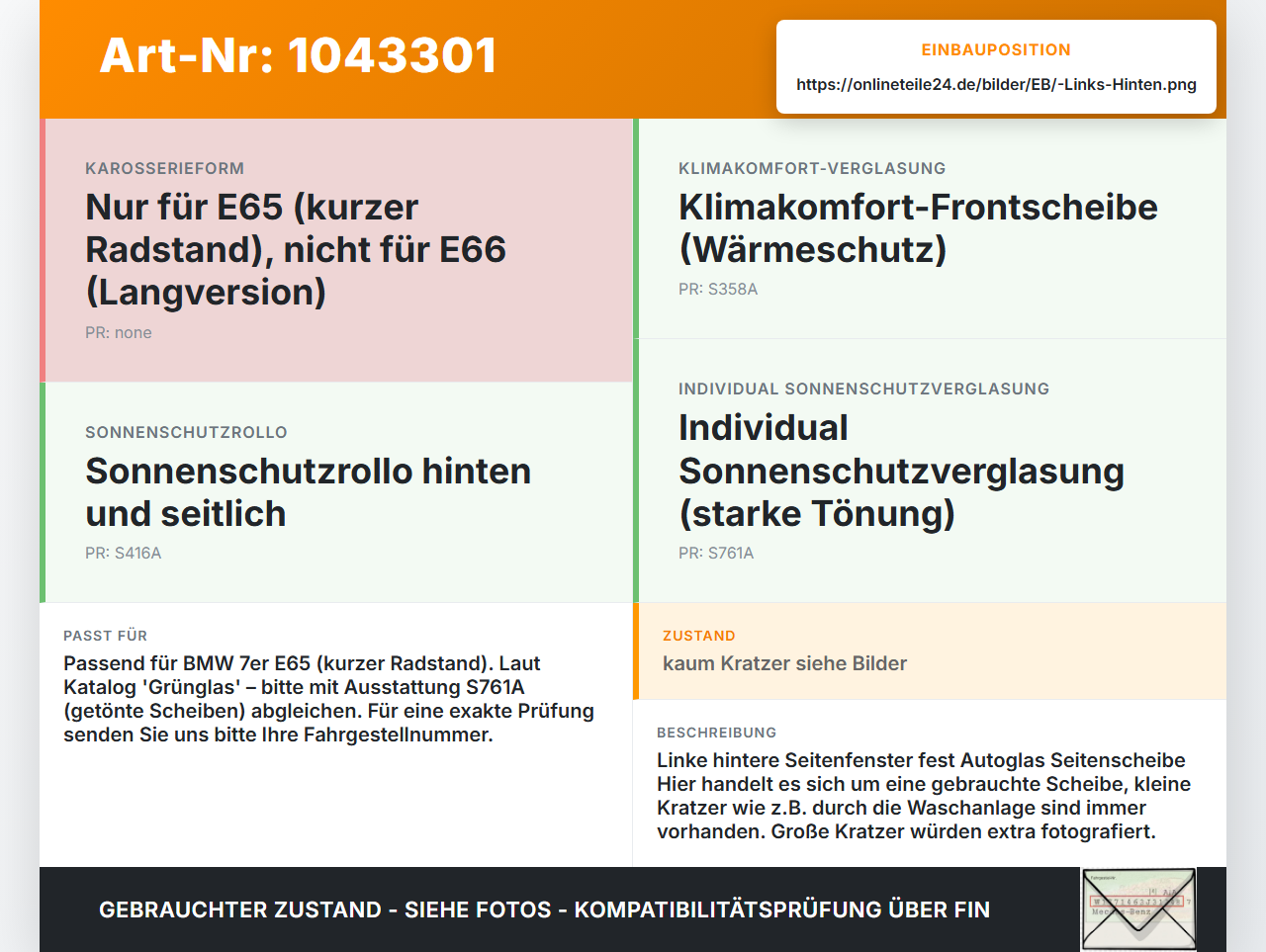Click the 'PR: S358A' code

coord(718,290)
